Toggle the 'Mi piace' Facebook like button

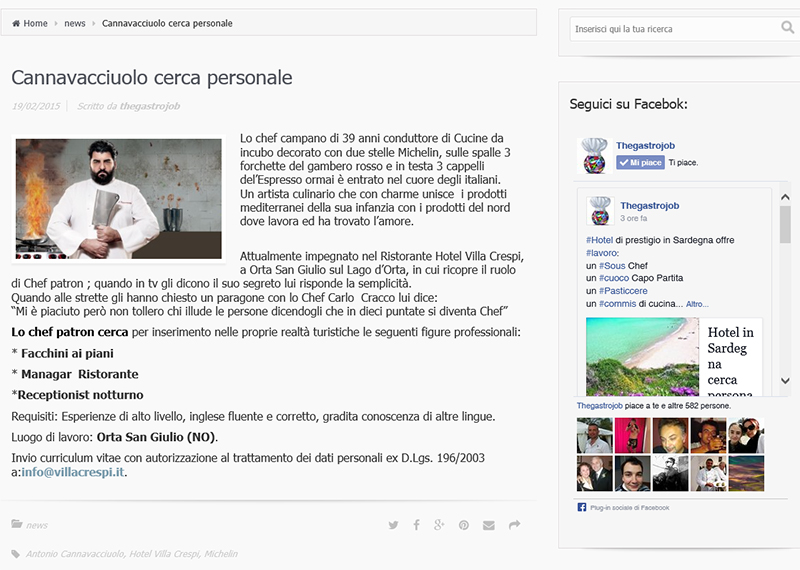pyautogui.click(x=640, y=163)
